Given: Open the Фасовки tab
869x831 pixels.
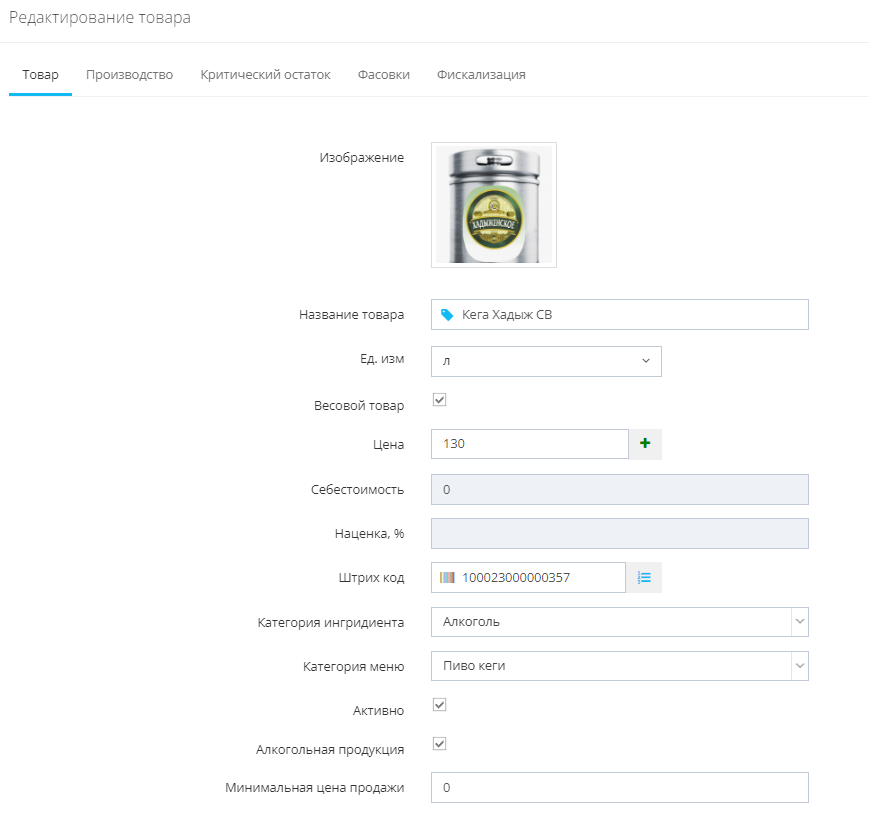Looking at the screenshot, I should click(x=383, y=73).
